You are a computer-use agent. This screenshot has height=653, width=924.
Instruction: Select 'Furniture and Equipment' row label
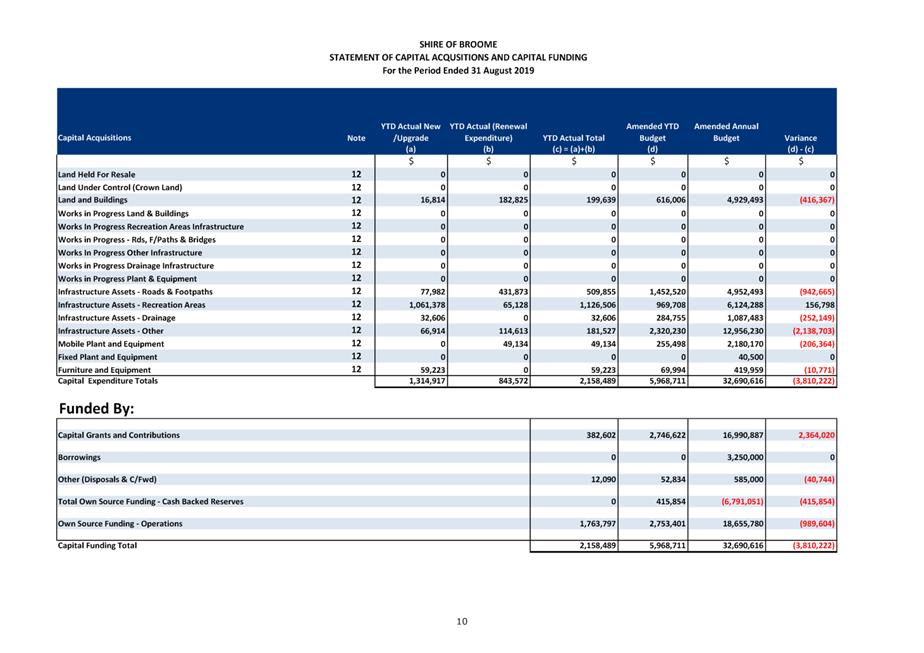click(x=104, y=370)
